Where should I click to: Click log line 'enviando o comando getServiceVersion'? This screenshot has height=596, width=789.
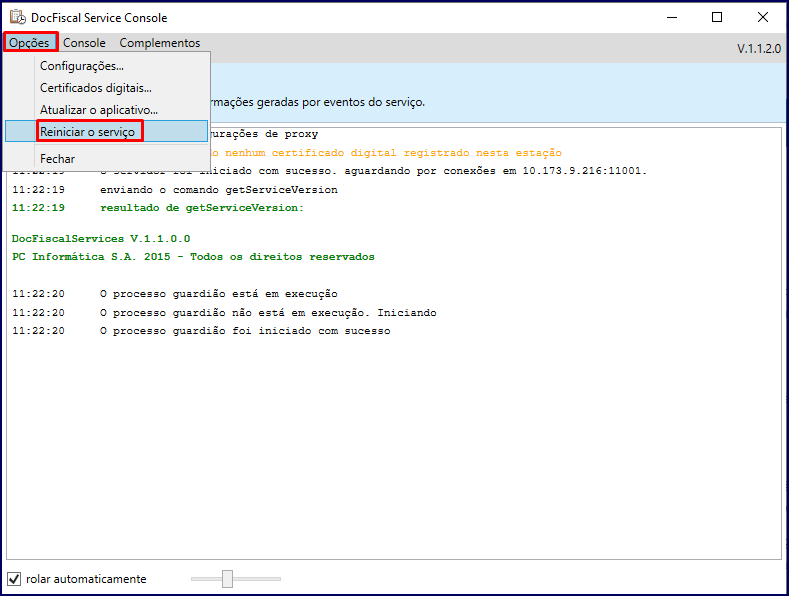coord(219,190)
